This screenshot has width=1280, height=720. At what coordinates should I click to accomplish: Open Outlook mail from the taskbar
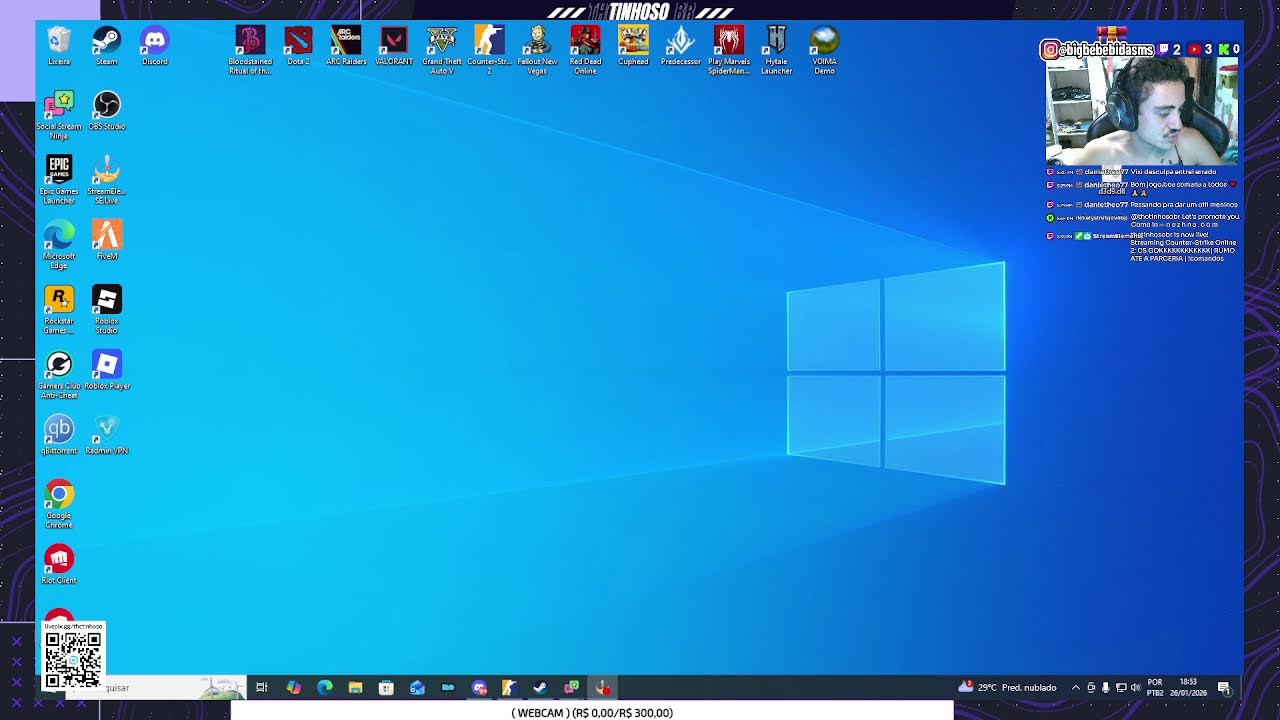click(x=417, y=687)
